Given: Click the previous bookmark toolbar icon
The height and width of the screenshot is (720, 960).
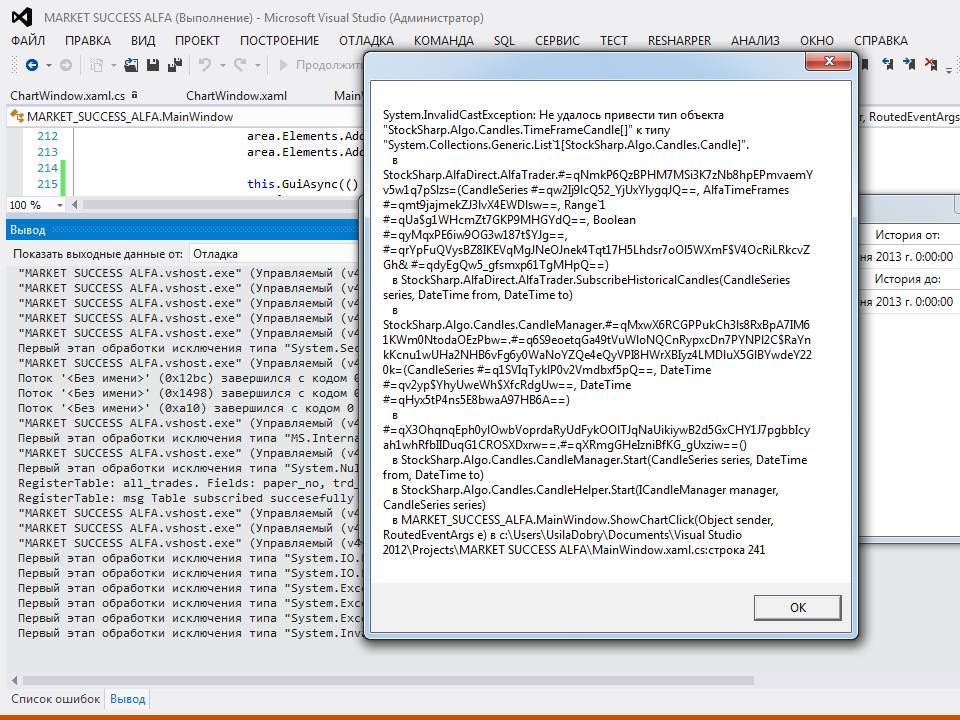Looking at the screenshot, I should click(x=887, y=64).
